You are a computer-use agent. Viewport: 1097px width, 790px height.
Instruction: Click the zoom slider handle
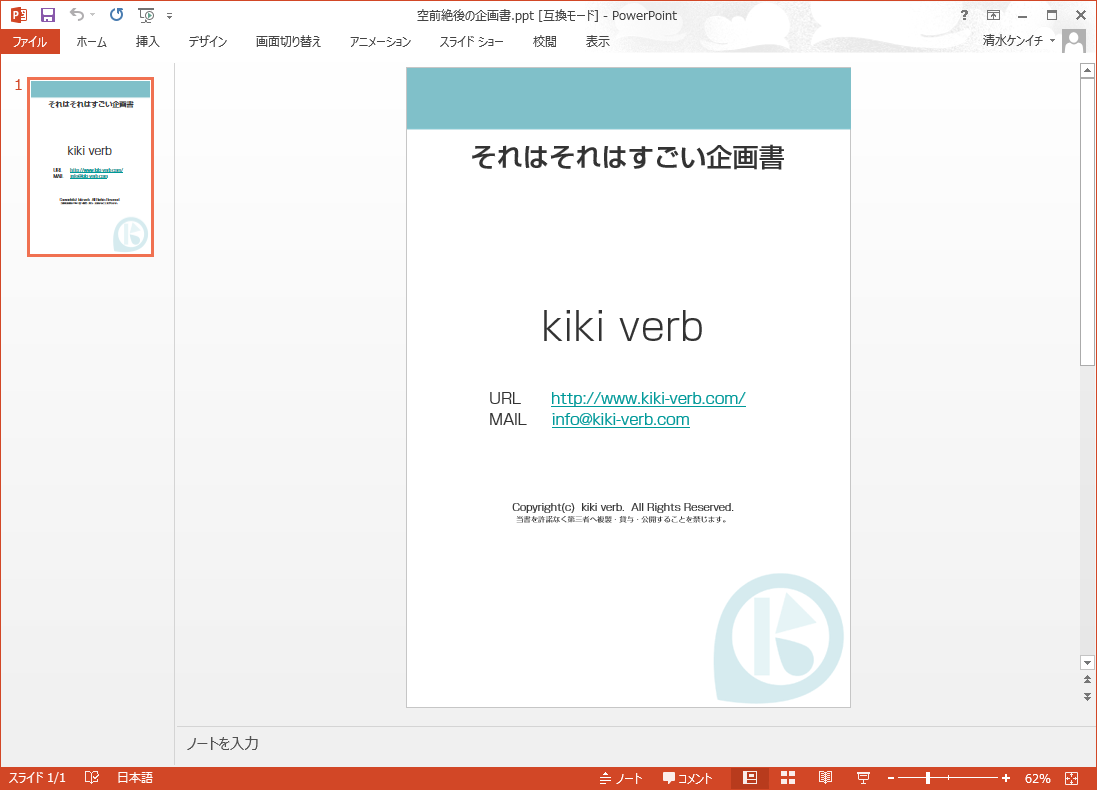pos(928,778)
